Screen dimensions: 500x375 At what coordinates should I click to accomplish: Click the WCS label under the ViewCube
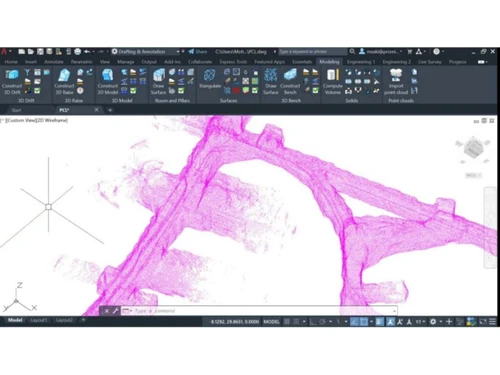473,175
